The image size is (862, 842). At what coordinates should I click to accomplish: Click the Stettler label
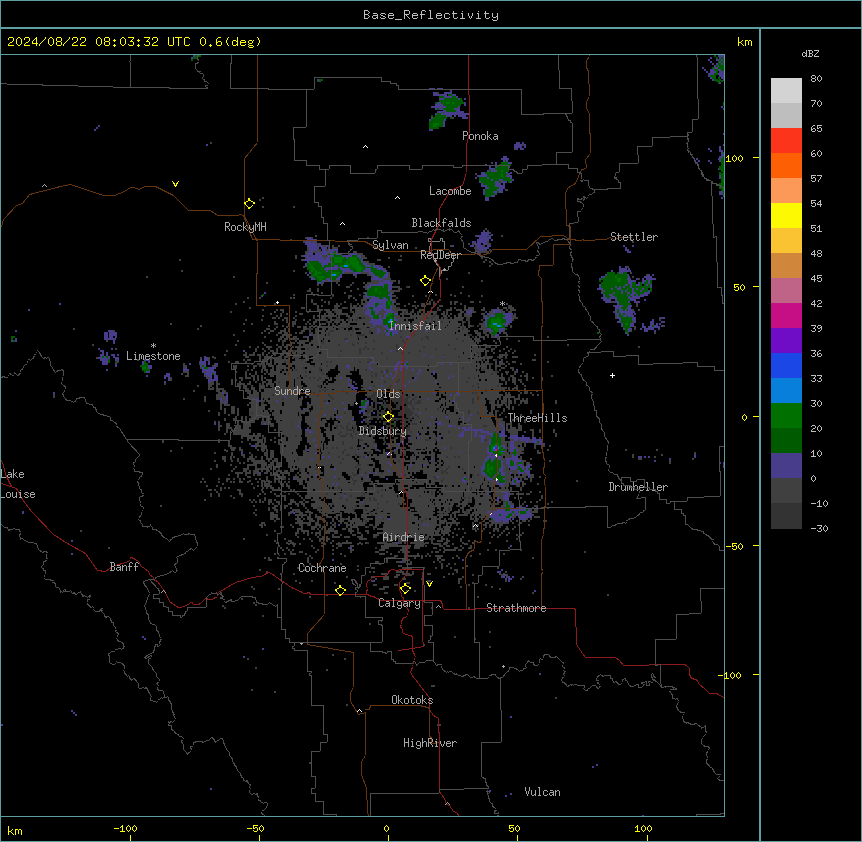(x=634, y=237)
